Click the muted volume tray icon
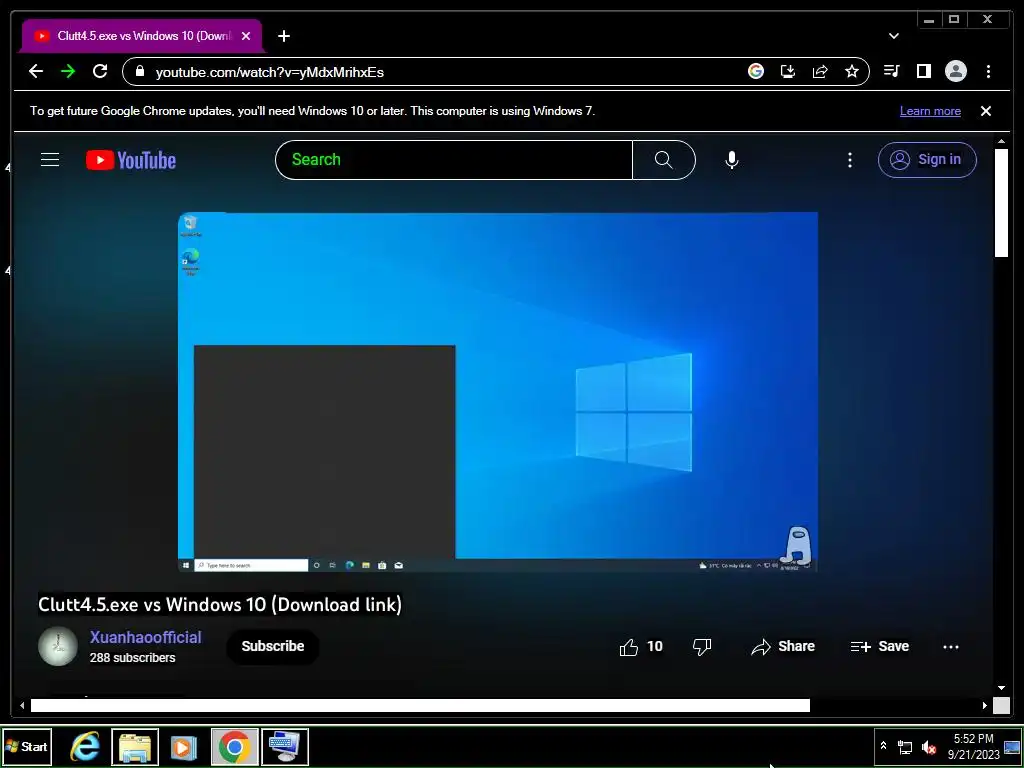The width and height of the screenshot is (1024, 768). pyautogui.click(x=928, y=747)
